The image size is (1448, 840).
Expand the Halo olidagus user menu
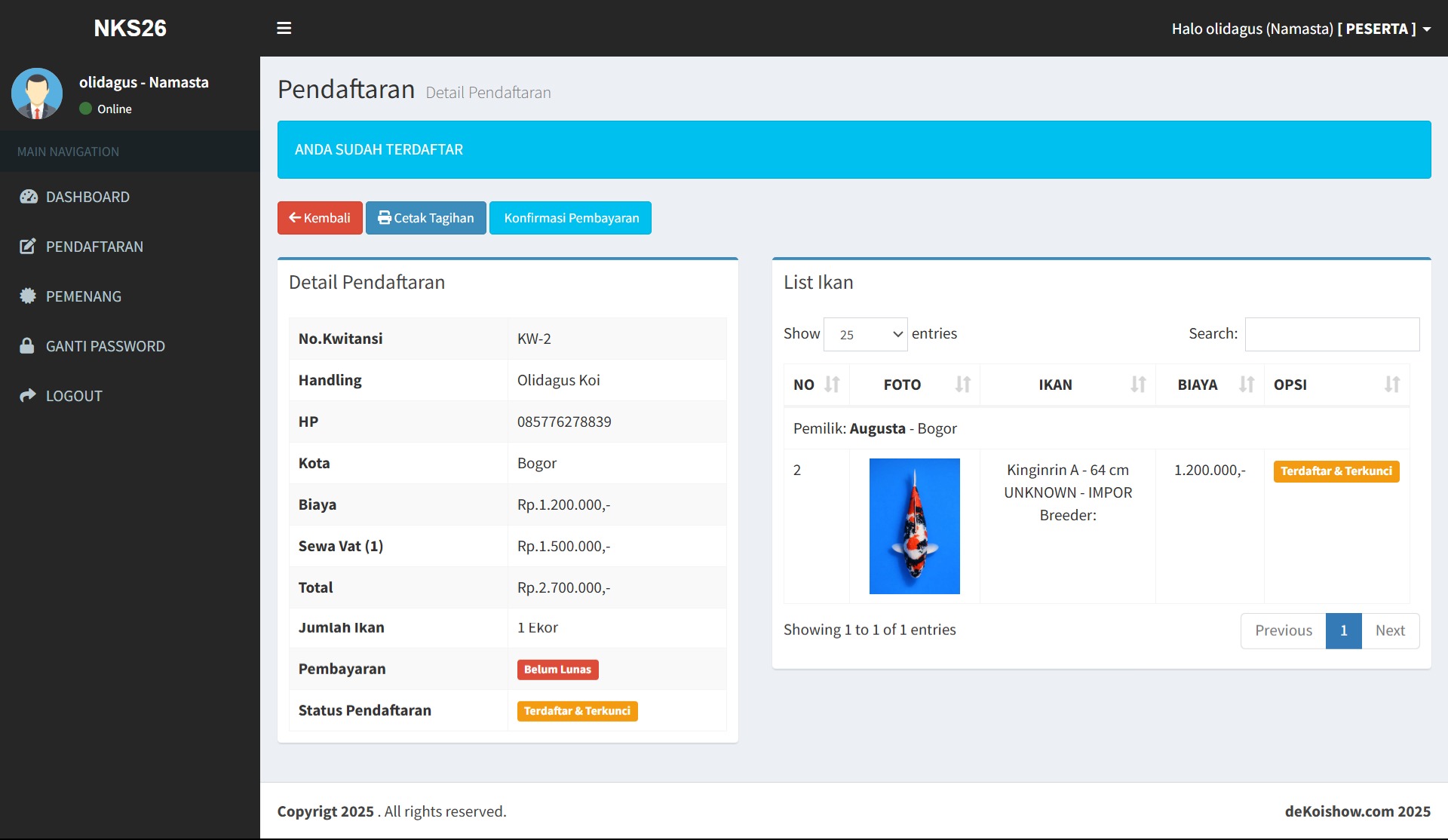[1300, 29]
